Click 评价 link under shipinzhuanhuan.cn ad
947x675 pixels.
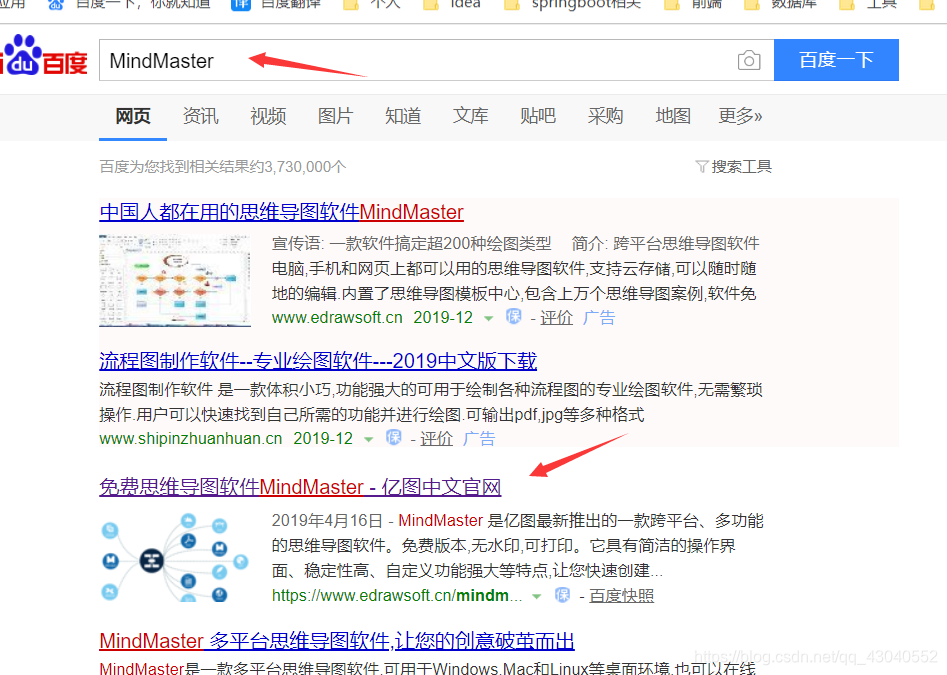(436, 438)
